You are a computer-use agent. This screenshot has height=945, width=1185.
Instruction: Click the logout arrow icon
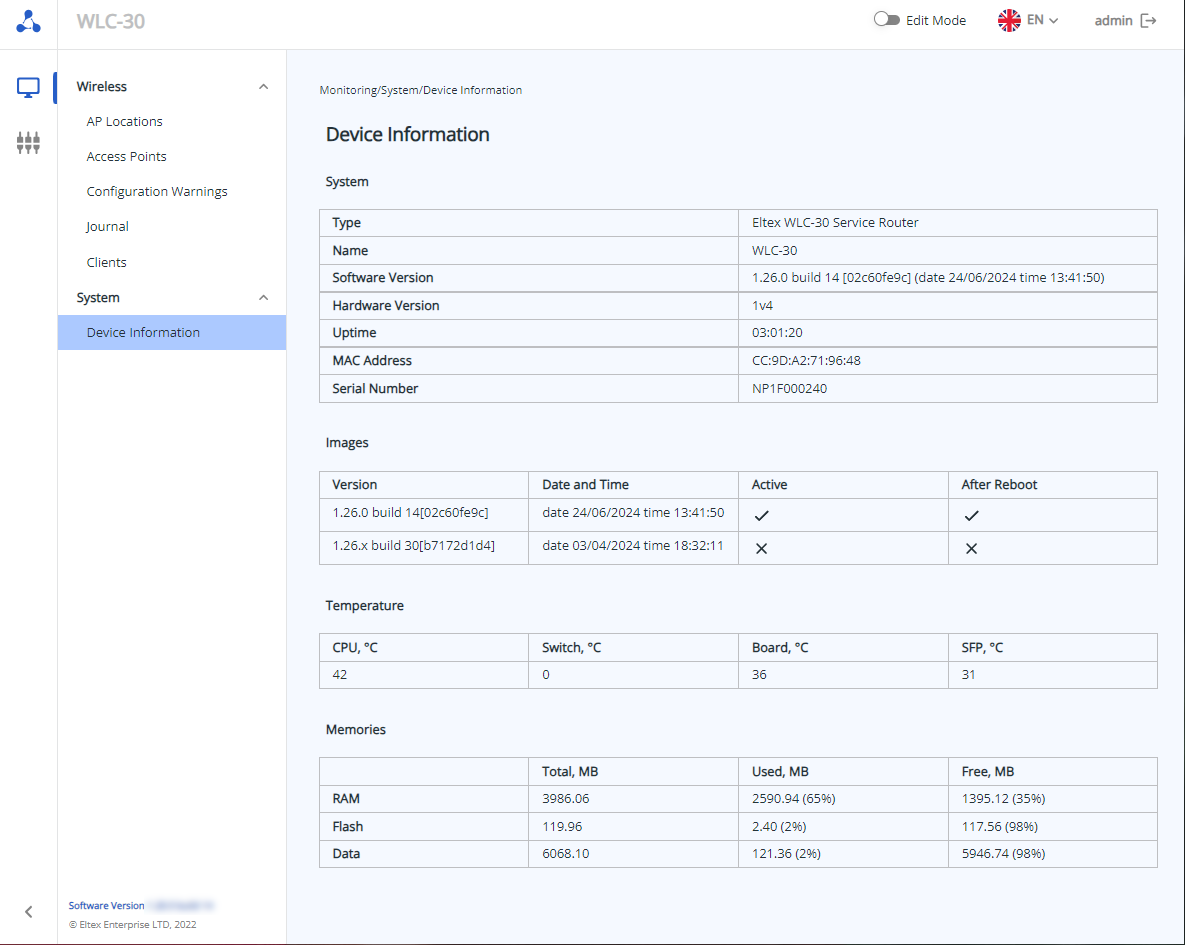pos(1149,20)
